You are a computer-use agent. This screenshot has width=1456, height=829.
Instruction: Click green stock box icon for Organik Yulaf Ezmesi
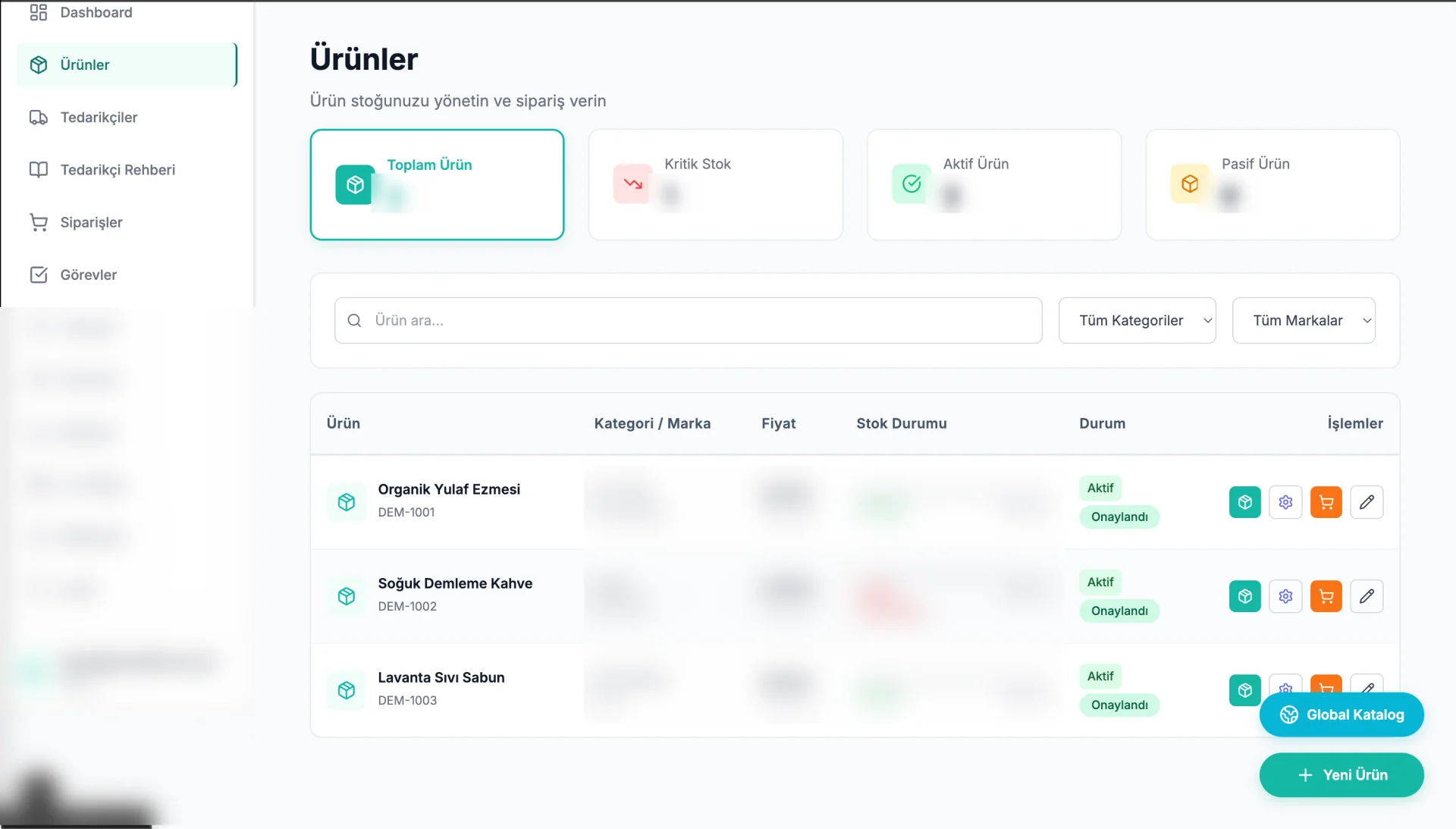tap(1244, 502)
